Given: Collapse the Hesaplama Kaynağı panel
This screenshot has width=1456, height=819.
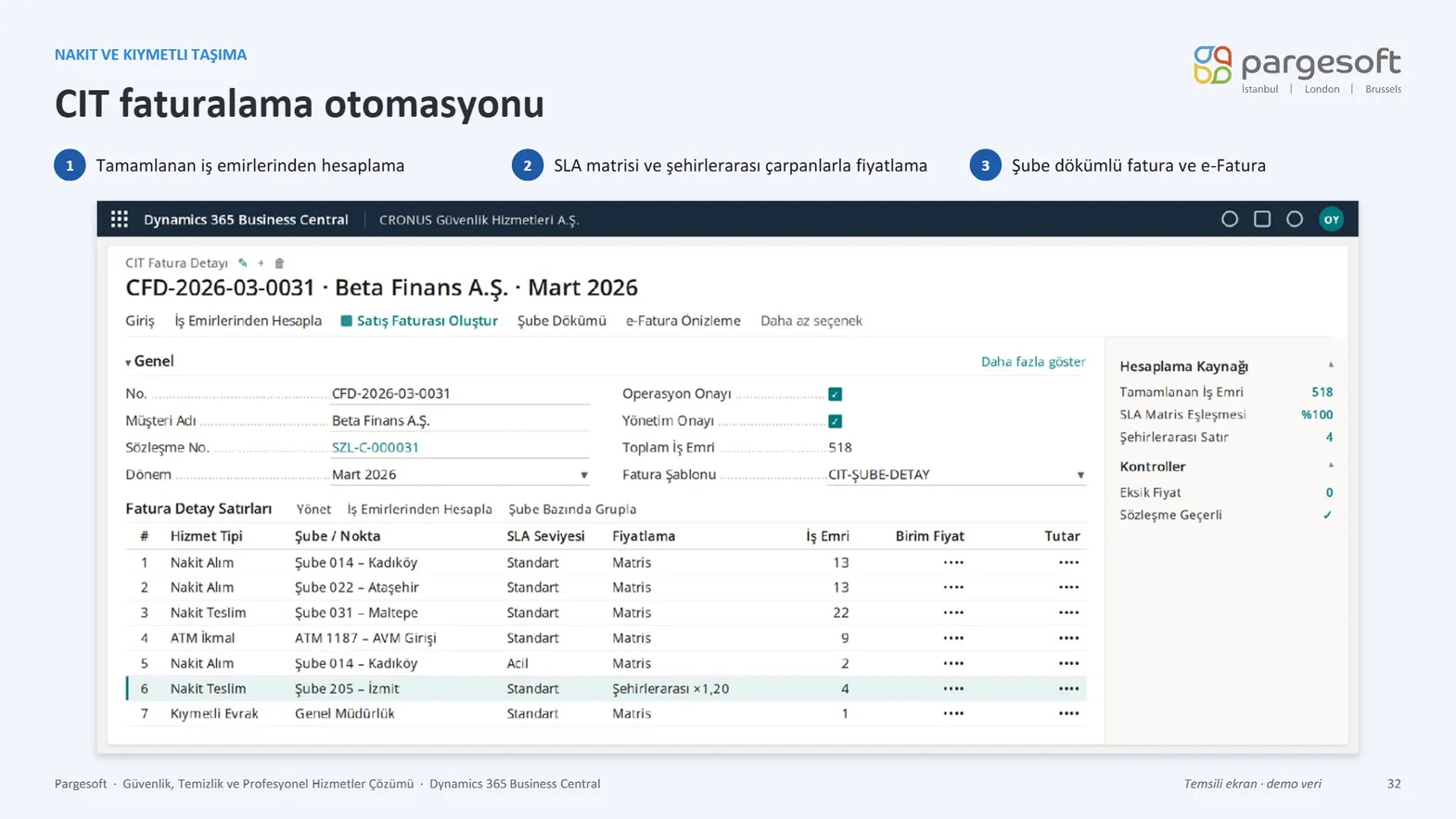Looking at the screenshot, I should (1331, 365).
